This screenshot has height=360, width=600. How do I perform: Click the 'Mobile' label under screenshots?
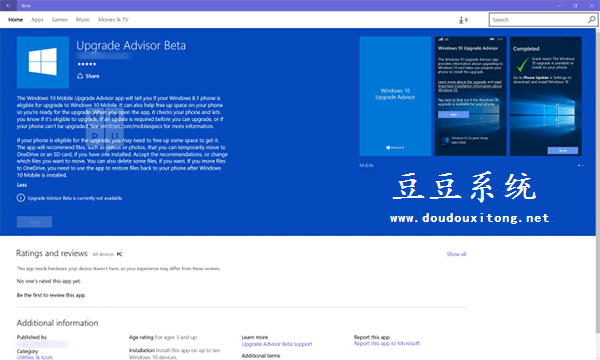pyautogui.click(x=366, y=165)
